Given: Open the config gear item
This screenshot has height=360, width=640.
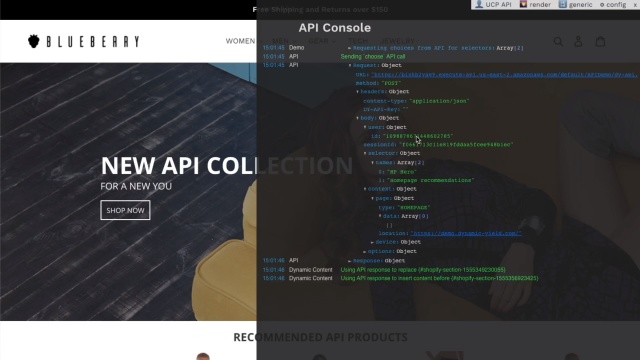Looking at the screenshot, I should 613,4.
